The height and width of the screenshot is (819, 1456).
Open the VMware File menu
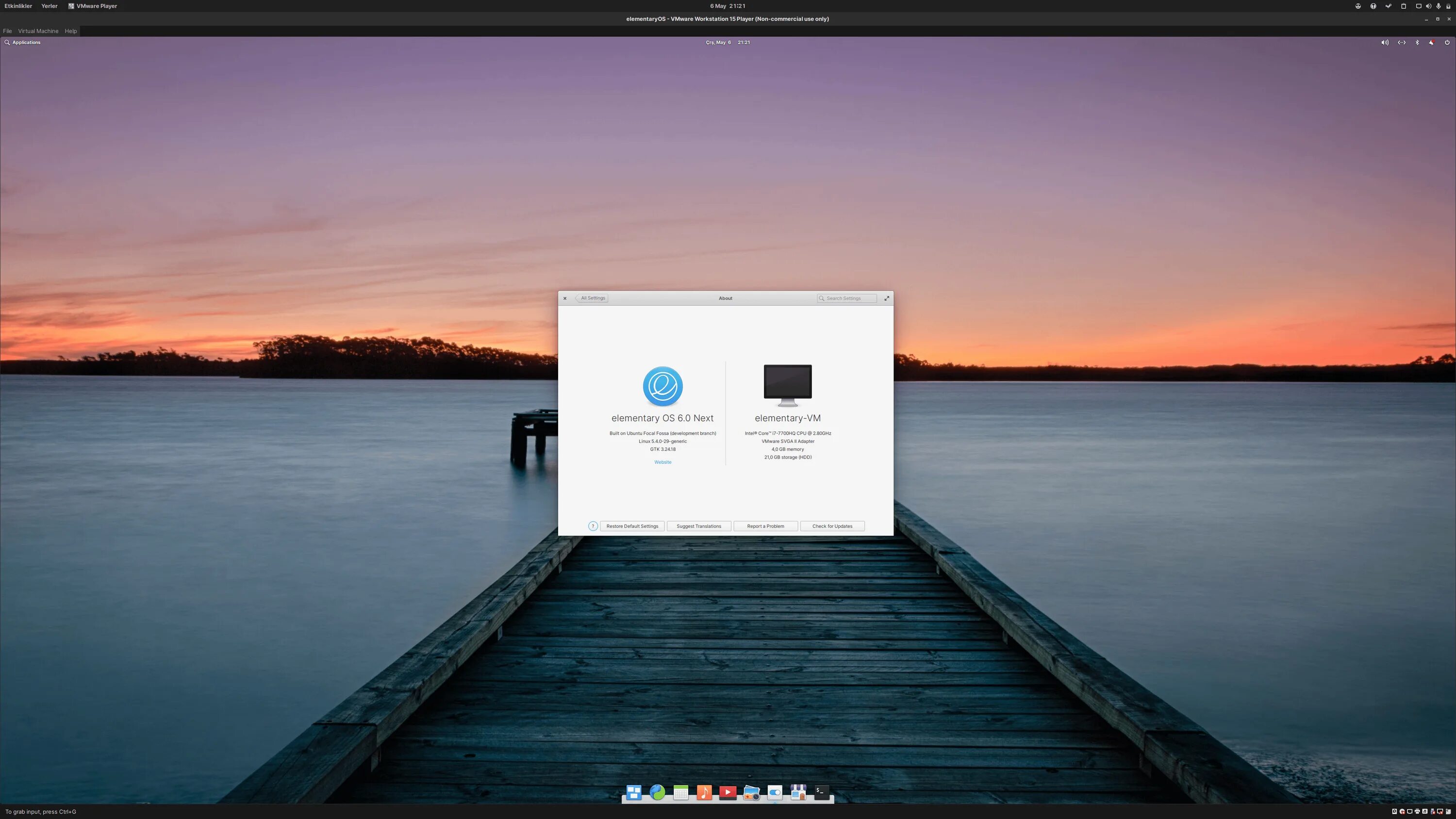(x=7, y=31)
